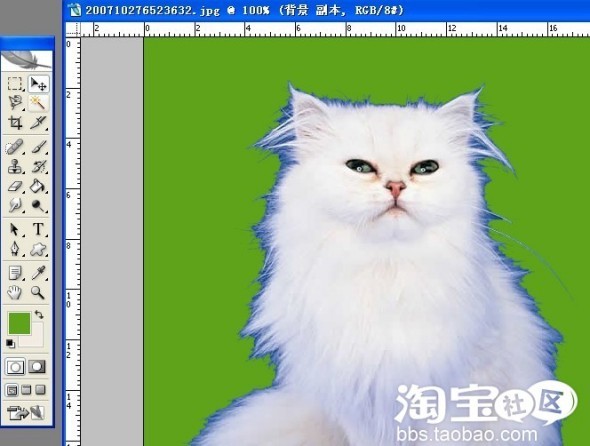Switch to standard screen mode
590x446 pixels.
pos(12,390)
